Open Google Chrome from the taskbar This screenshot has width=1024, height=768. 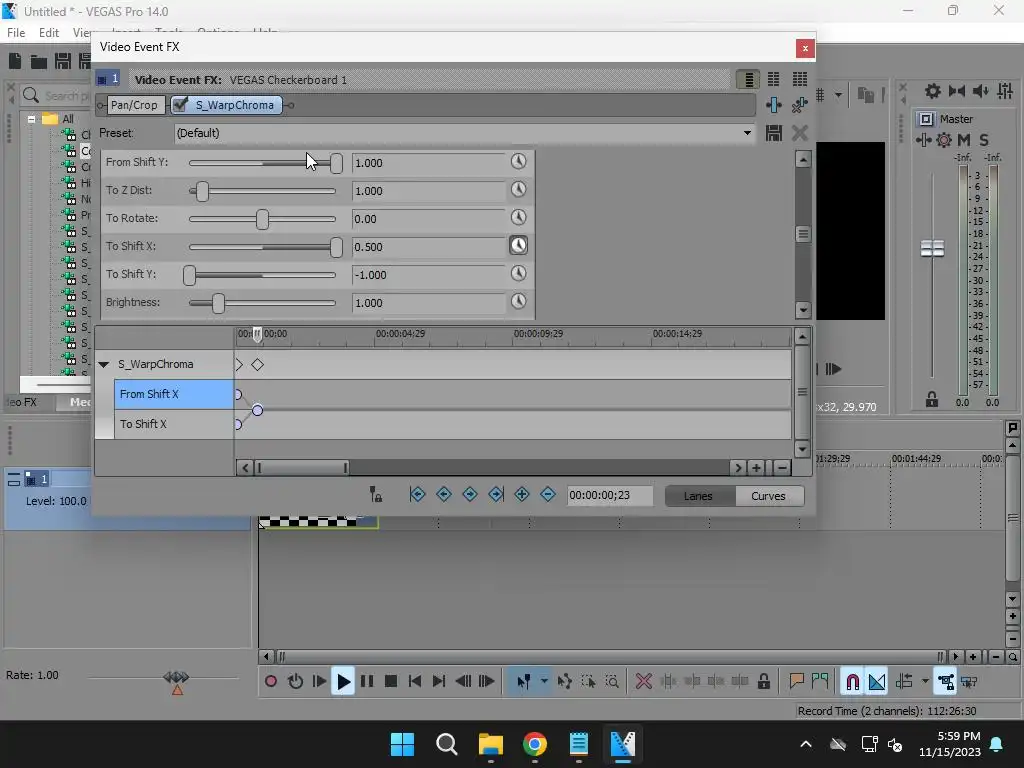[535, 744]
